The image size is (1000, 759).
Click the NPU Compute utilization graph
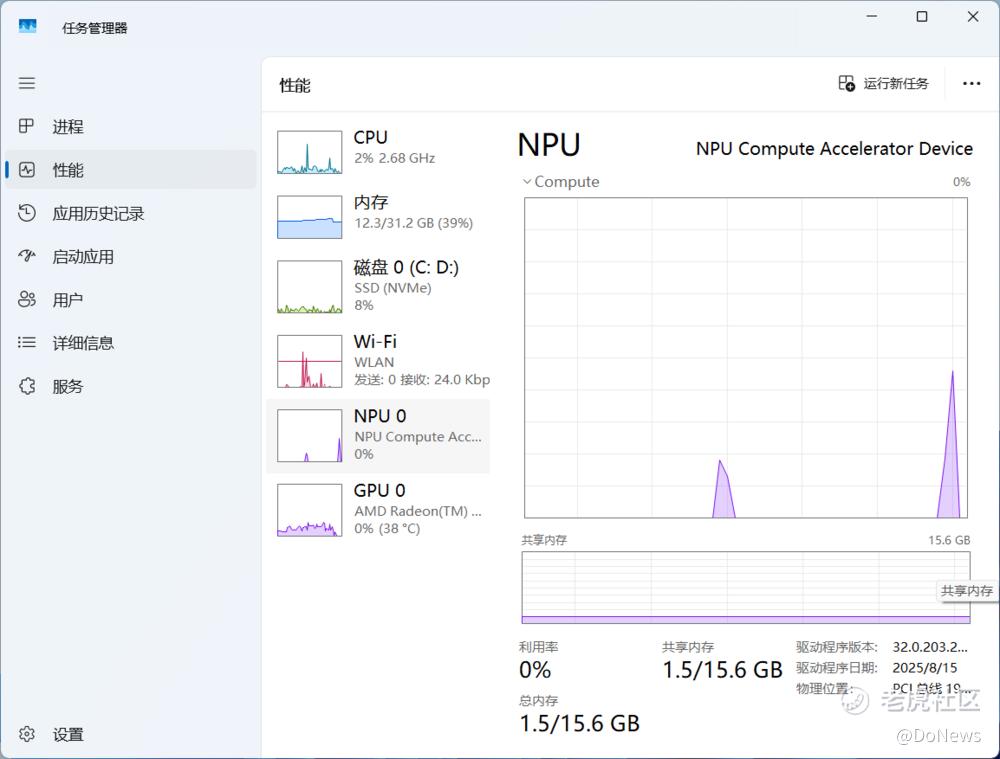pyautogui.click(x=746, y=358)
